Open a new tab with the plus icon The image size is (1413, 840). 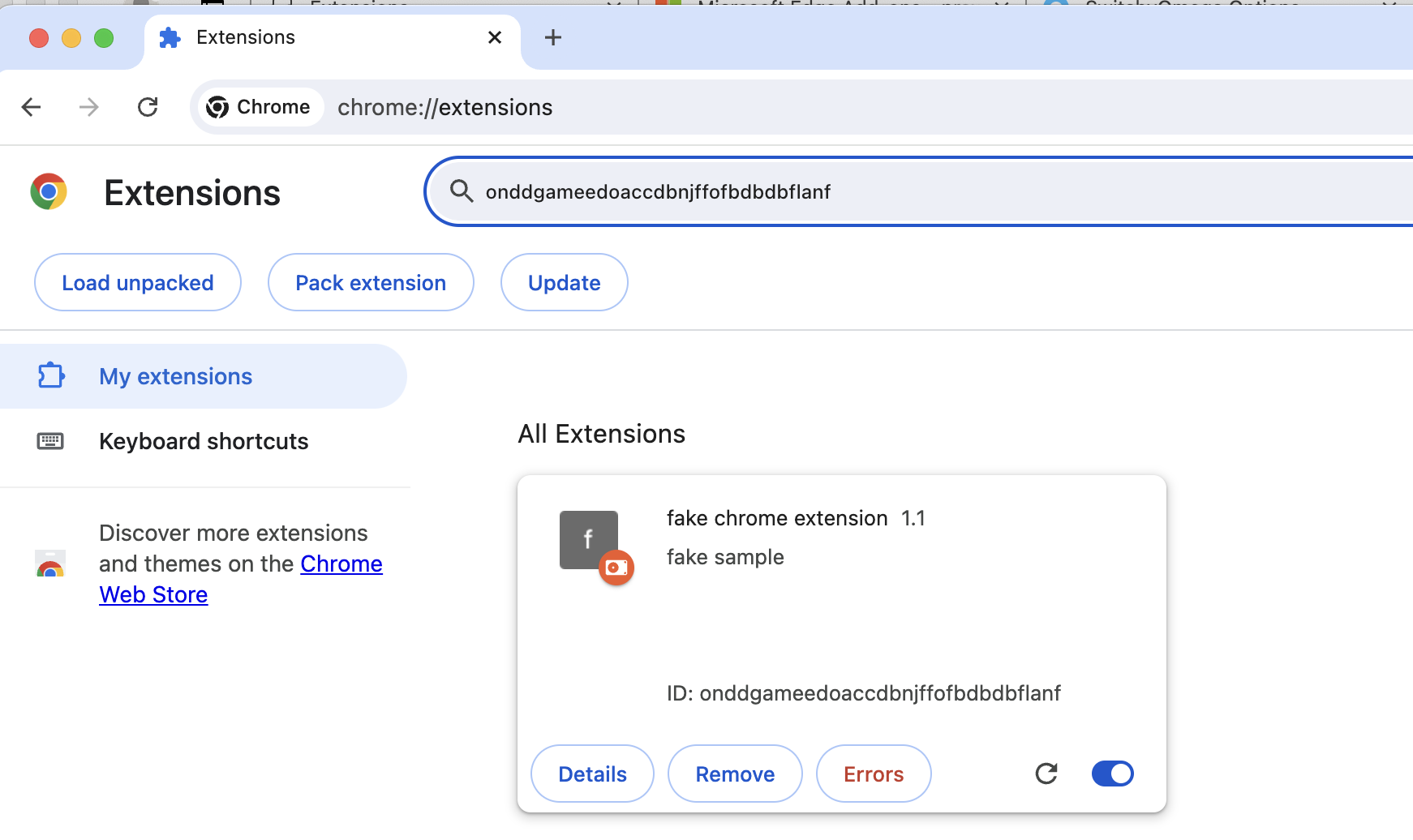click(x=553, y=37)
